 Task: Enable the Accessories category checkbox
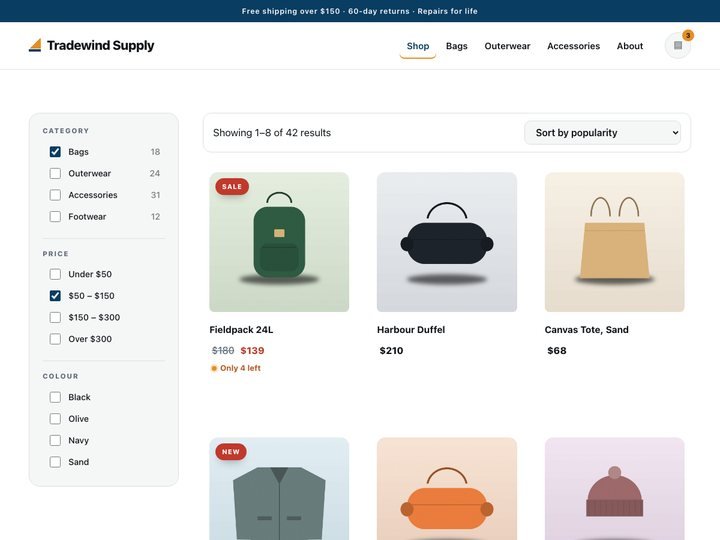(x=55, y=195)
